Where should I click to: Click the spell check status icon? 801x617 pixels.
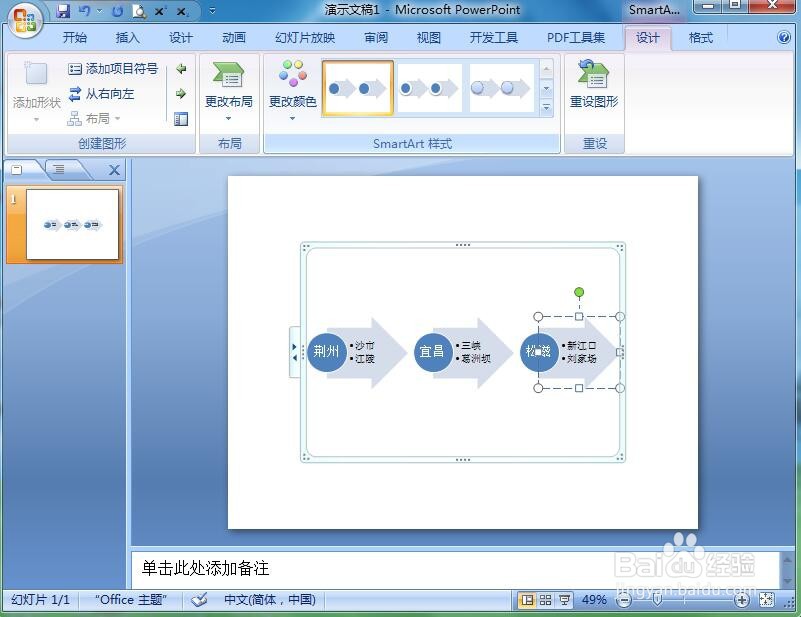click(199, 600)
